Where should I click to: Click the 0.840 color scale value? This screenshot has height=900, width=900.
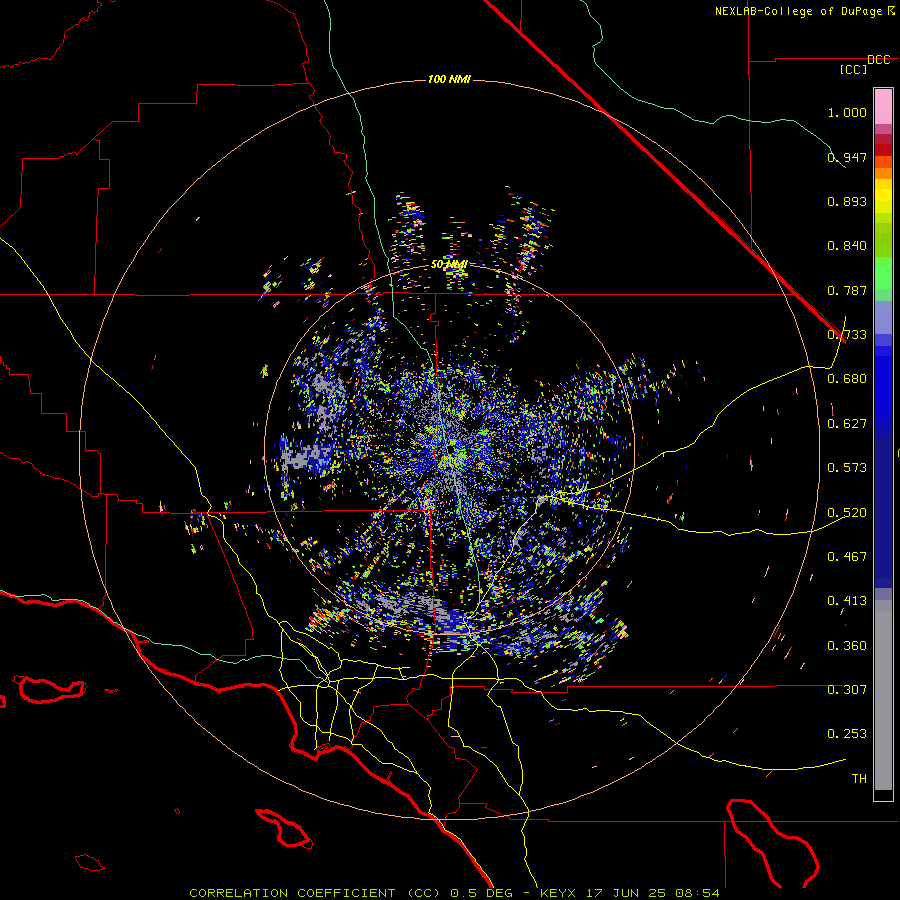click(847, 246)
